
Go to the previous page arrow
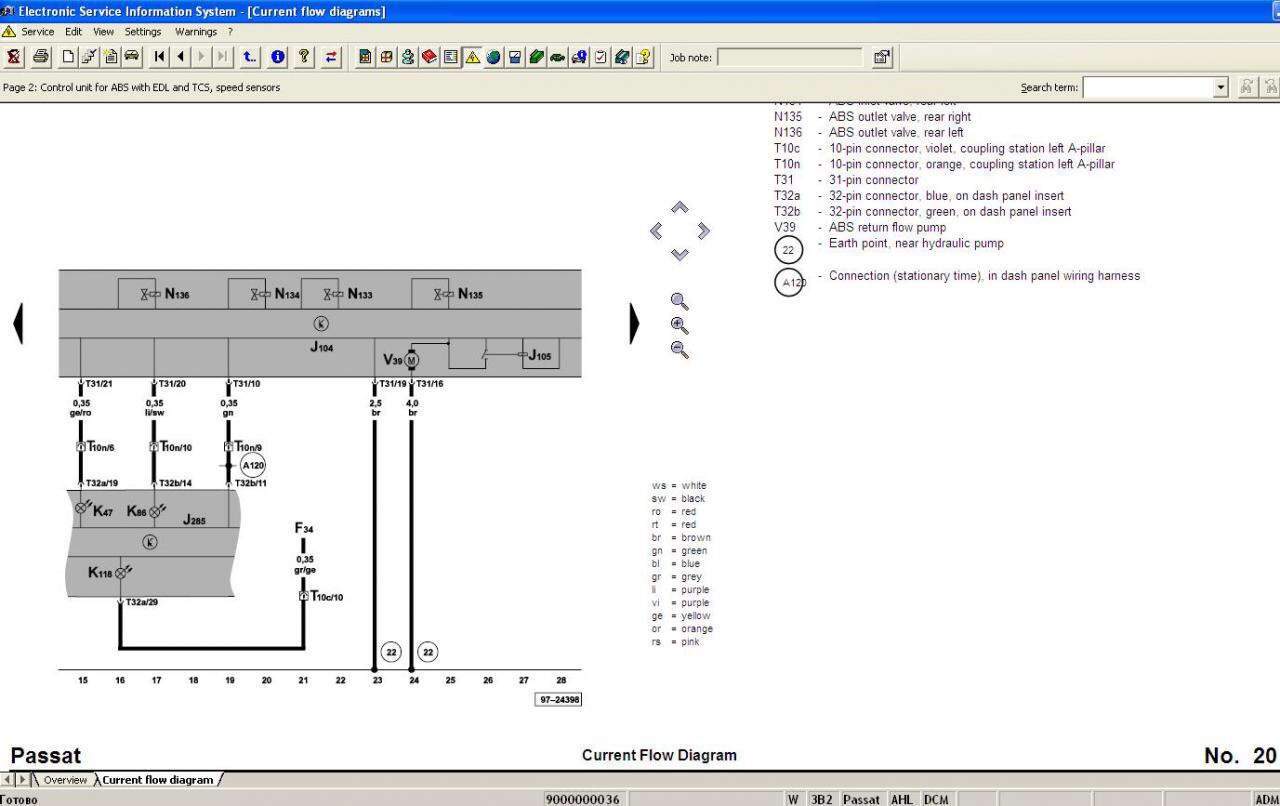point(181,57)
